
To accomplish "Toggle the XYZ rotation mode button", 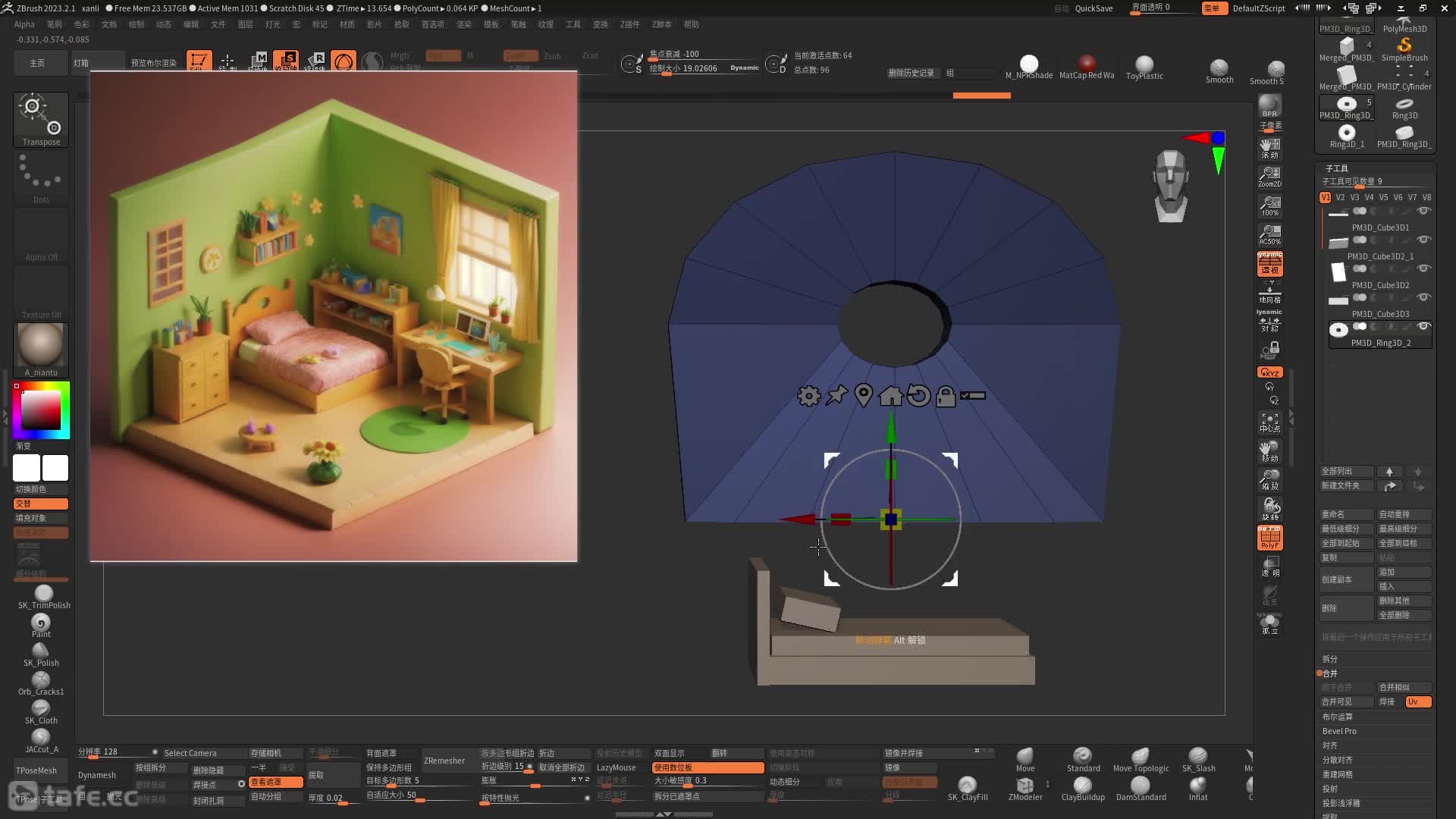I will pyautogui.click(x=1269, y=372).
